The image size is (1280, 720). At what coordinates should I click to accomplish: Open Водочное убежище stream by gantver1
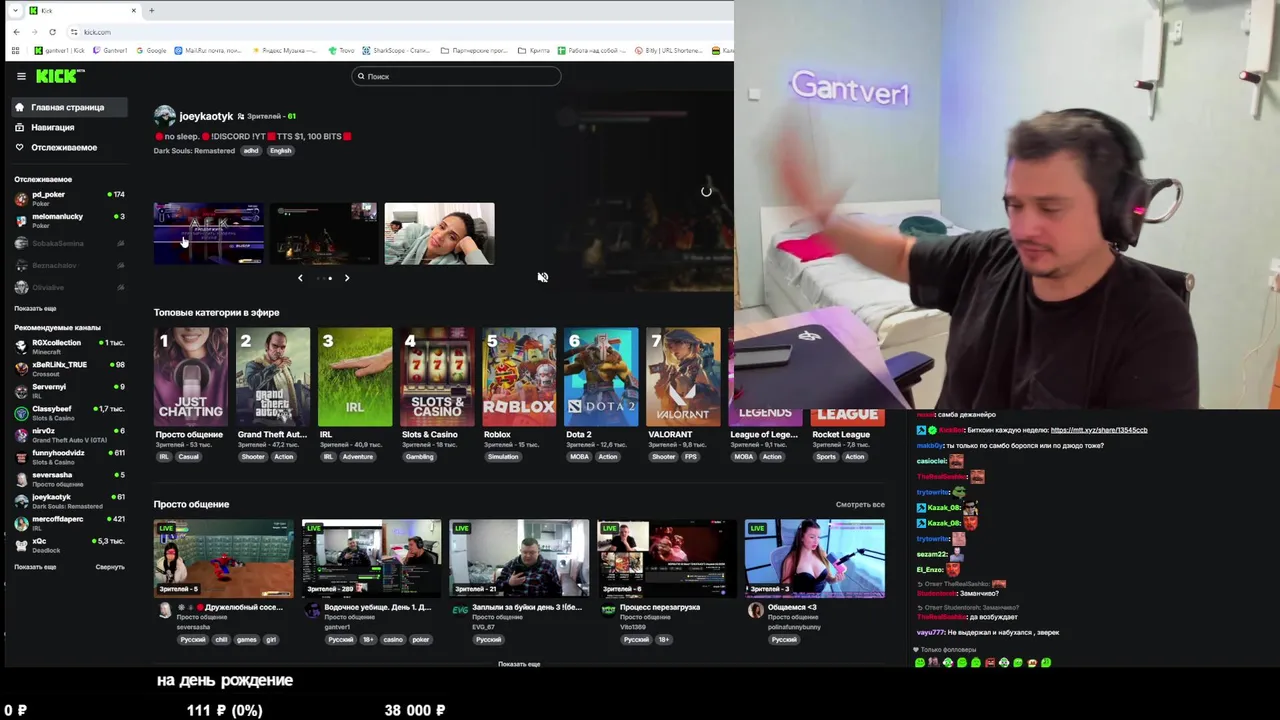point(372,558)
